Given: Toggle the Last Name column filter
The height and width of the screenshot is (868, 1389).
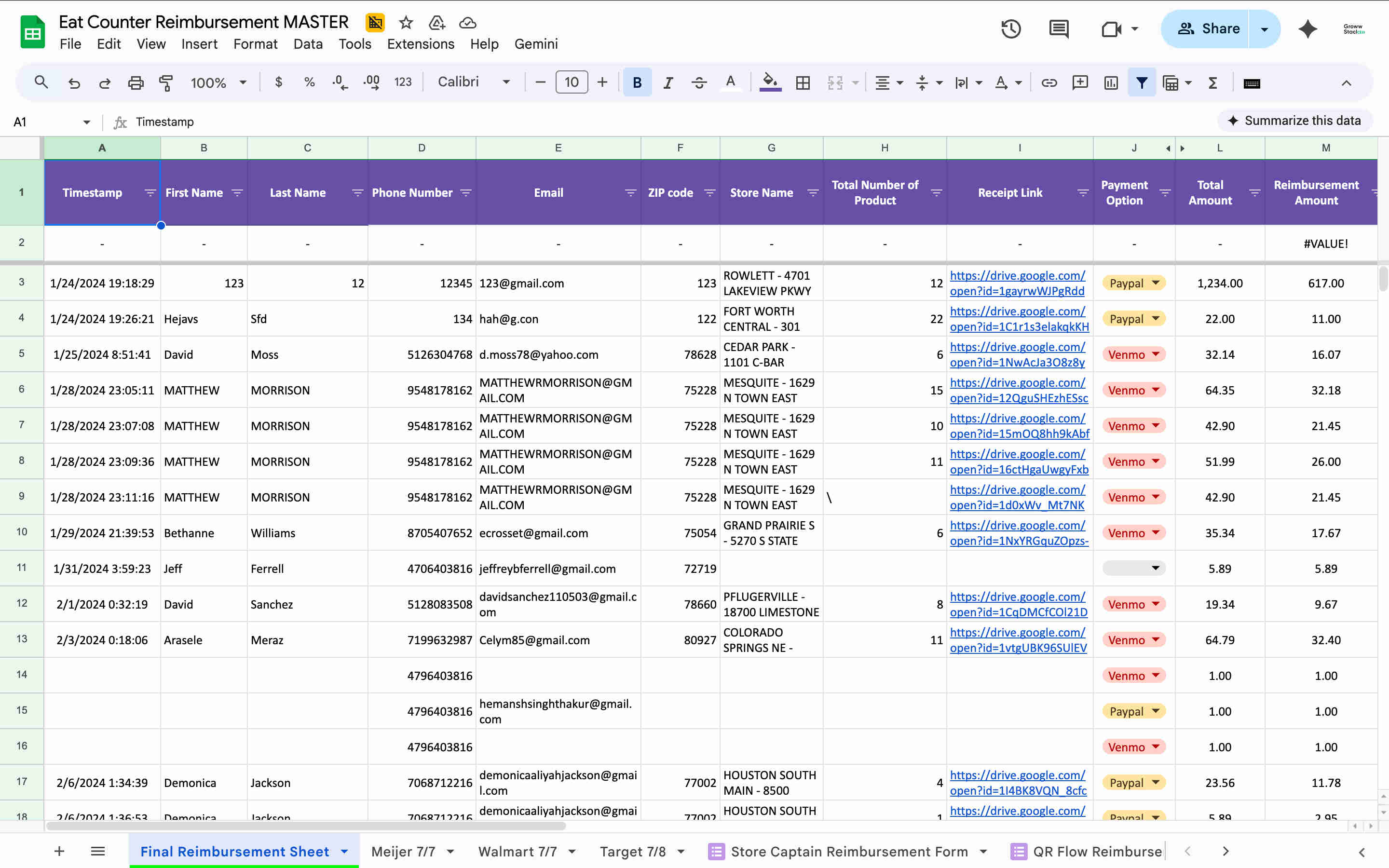Looking at the screenshot, I should 357,193.
